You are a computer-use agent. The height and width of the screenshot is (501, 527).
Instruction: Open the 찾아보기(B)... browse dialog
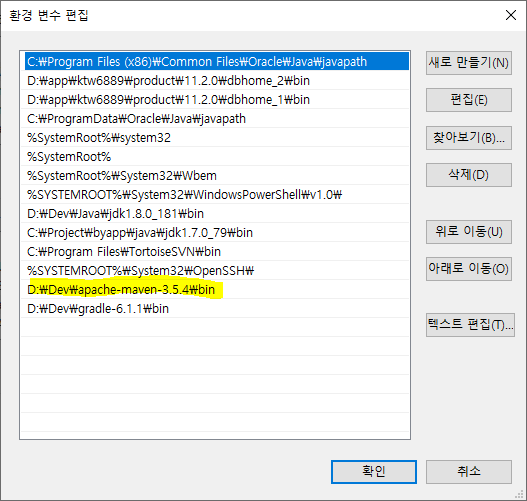click(469, 138)
